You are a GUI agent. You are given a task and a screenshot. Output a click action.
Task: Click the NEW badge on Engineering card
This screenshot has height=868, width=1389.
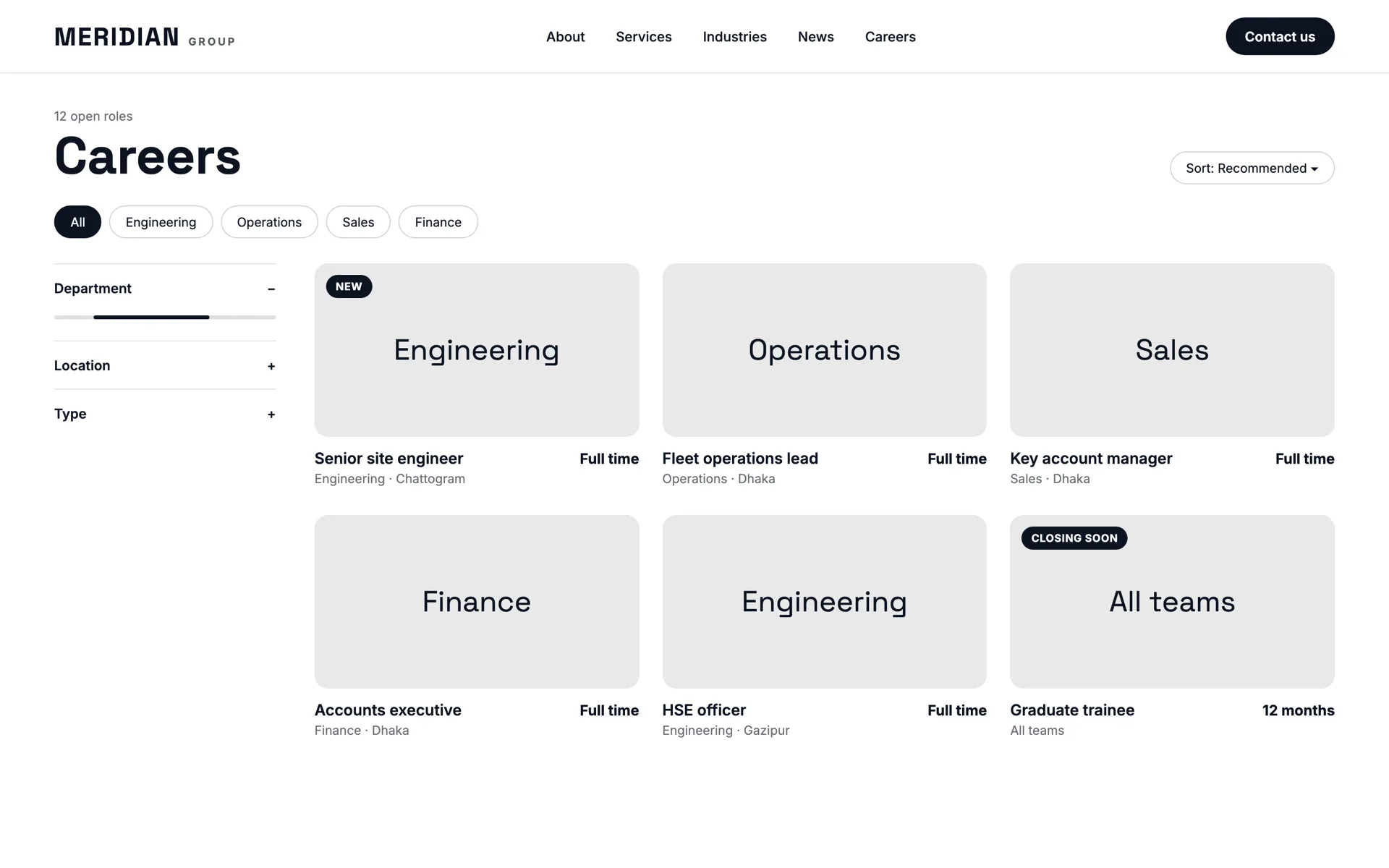point(349,286)
